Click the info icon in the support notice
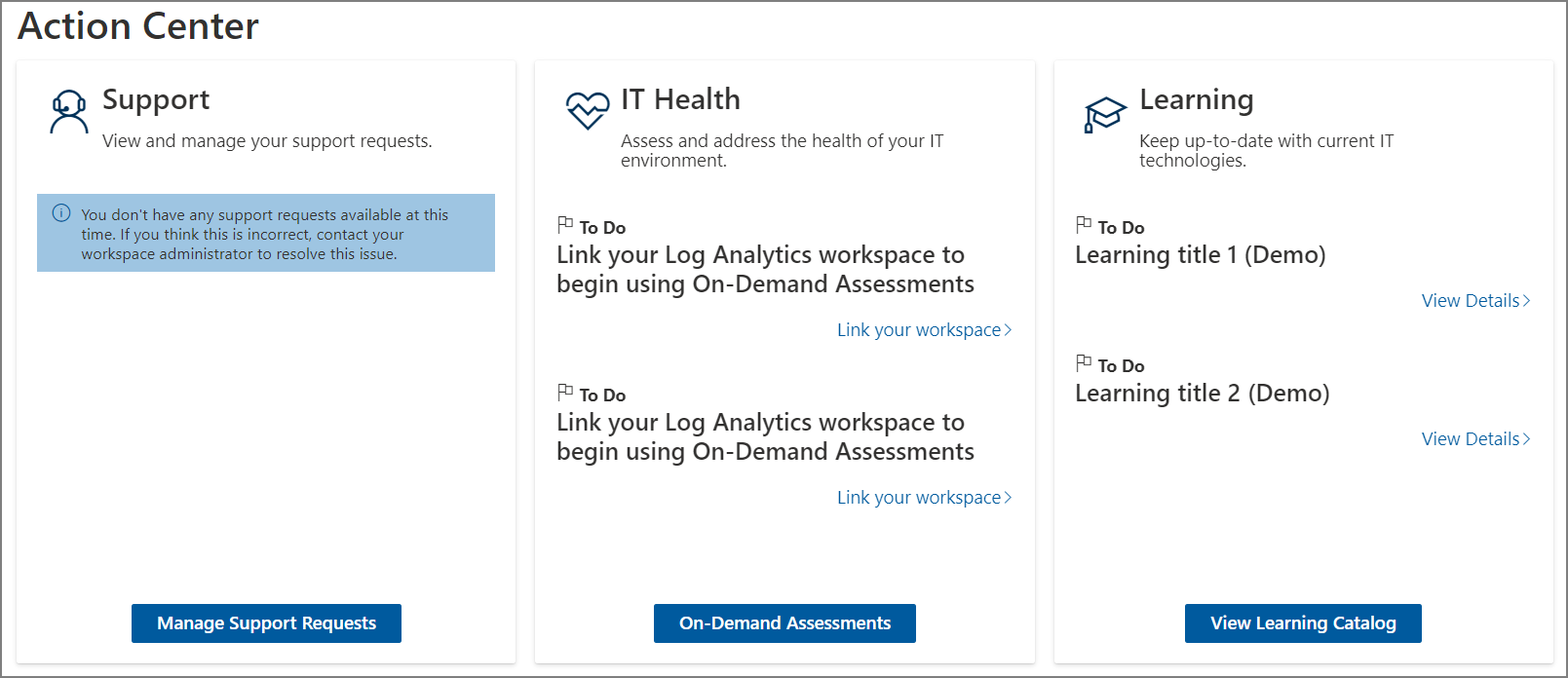 [61, 213]
